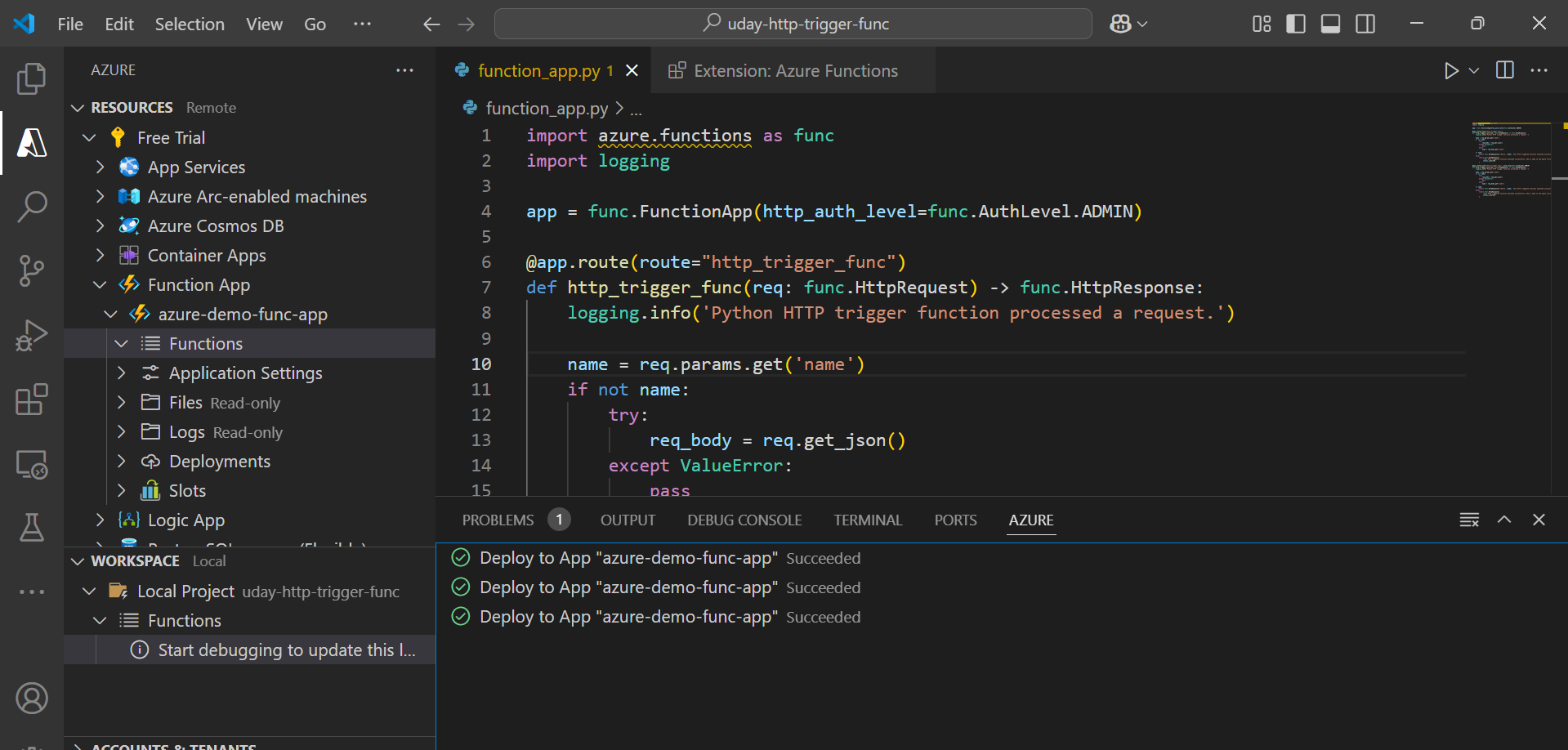
Task: Open the File menu
Action: pos(70,25)
